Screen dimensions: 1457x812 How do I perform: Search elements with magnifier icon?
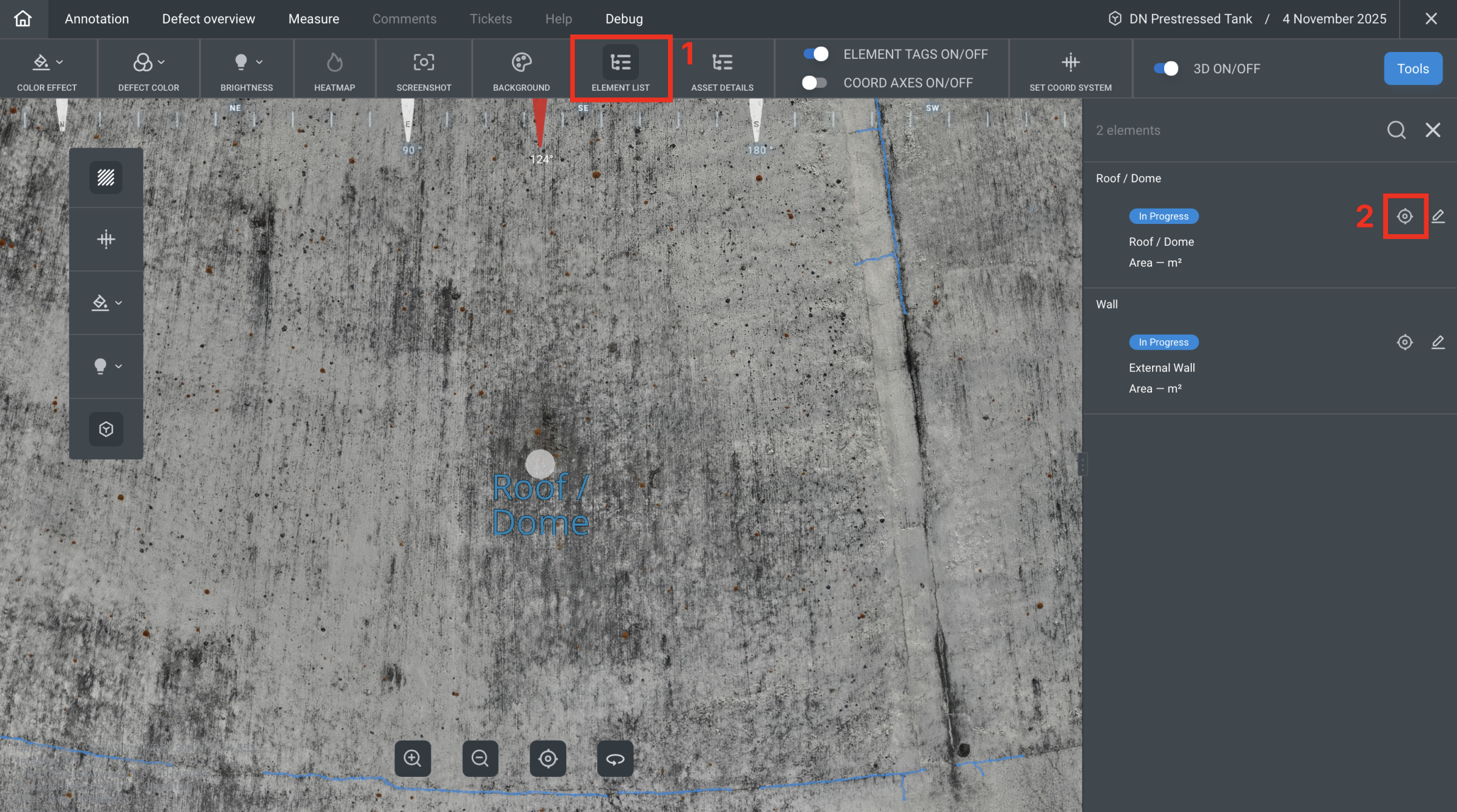coord(1396,130)
